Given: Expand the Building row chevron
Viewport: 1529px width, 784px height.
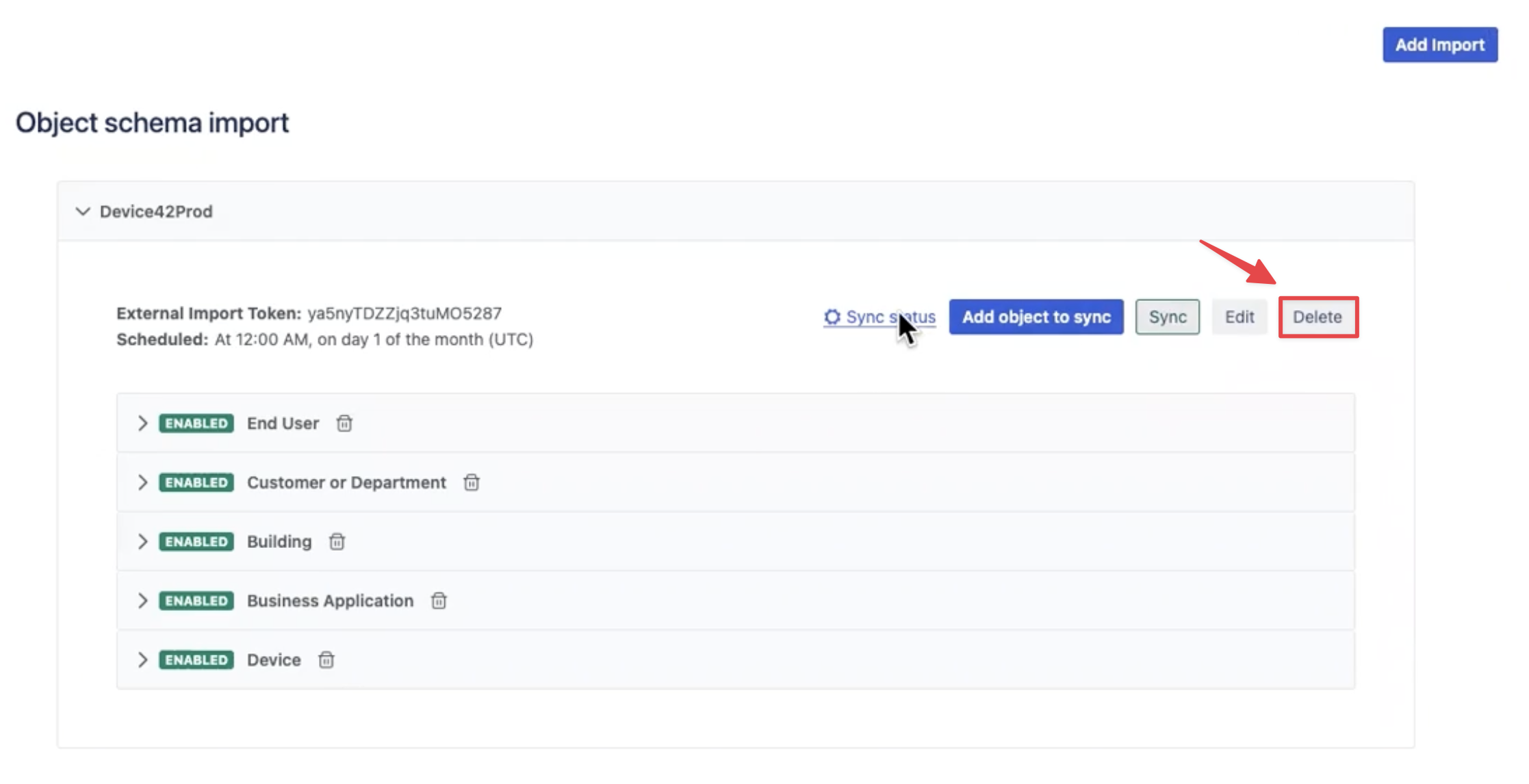Looking at the screenshot, I should [x=142, y=542].
